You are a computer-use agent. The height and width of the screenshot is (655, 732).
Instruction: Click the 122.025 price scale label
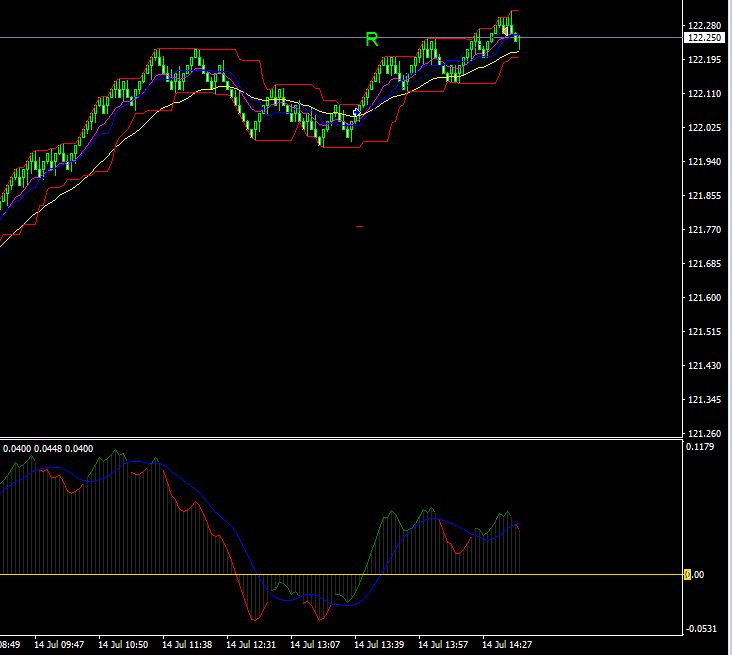point(704,127)
